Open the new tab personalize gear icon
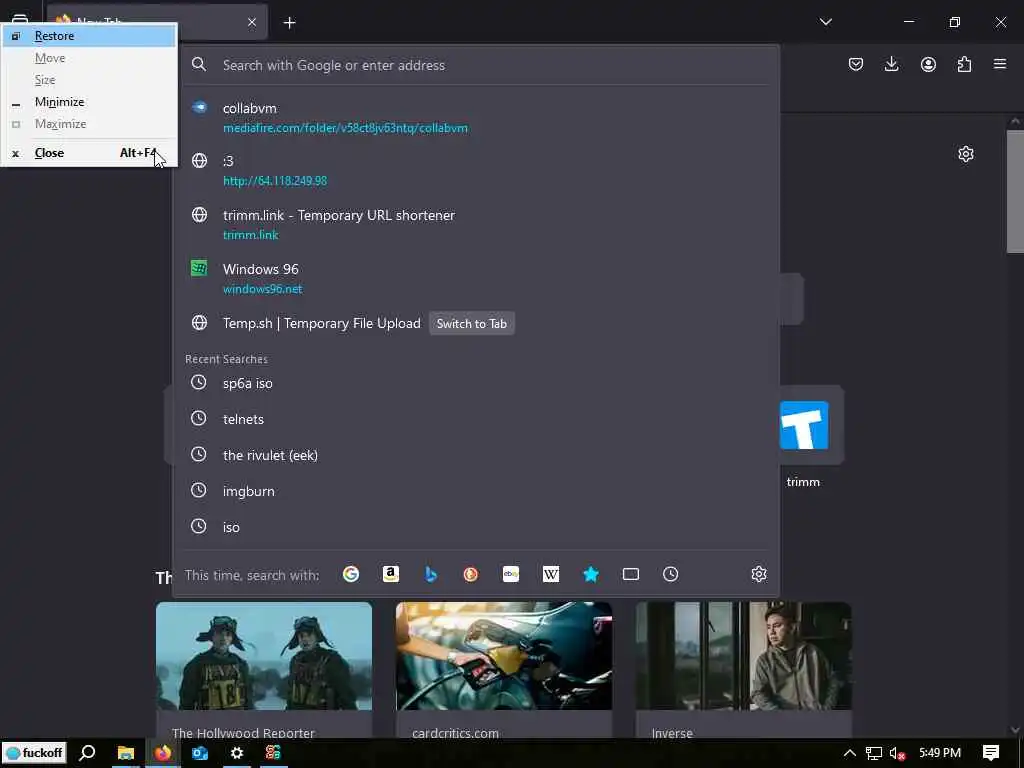 tap(965, 154)
